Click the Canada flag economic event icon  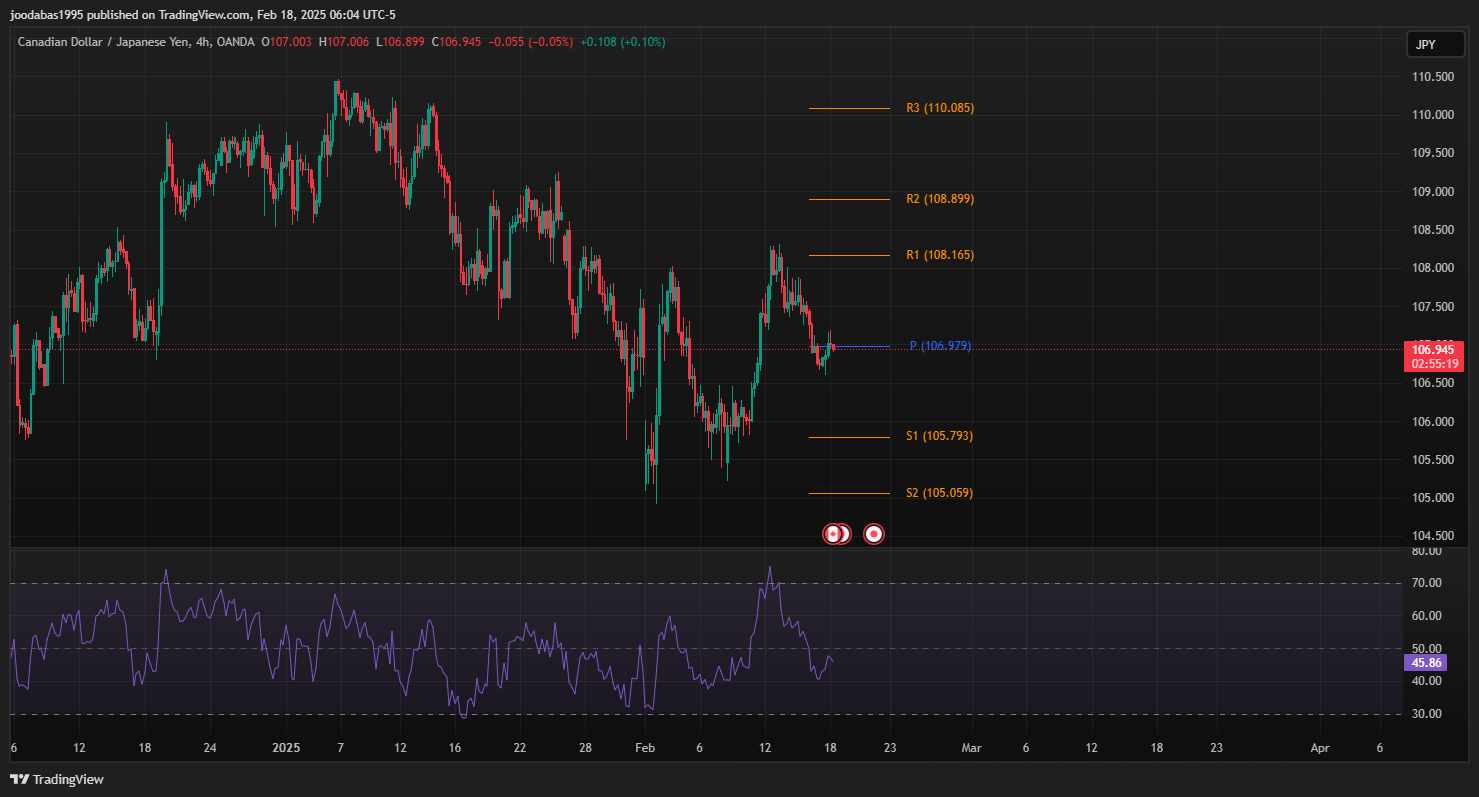coord(832,534)
